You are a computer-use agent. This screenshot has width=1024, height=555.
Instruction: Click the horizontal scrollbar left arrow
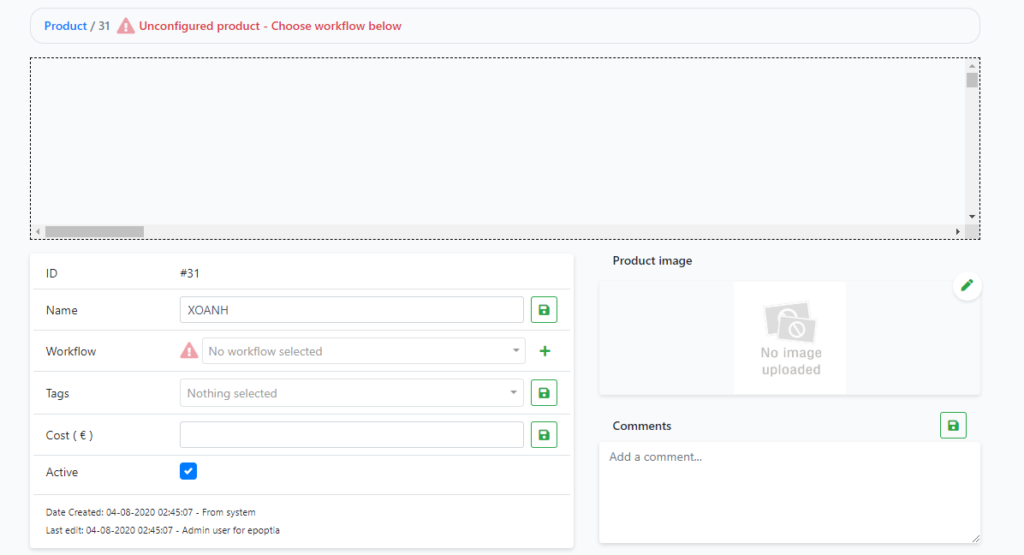pyautogui.click(x=38, y=231)
